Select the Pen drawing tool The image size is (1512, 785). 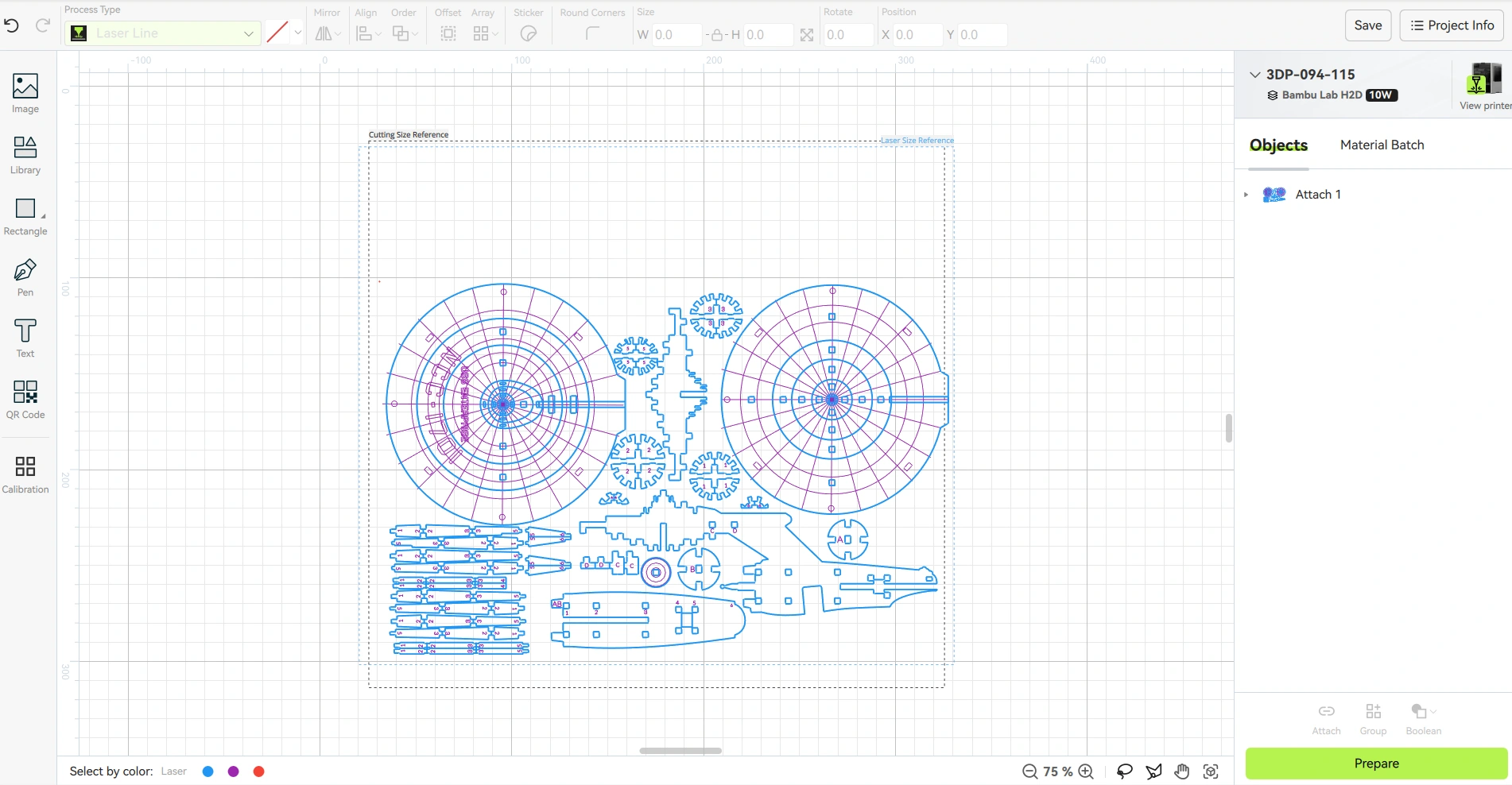[x=25, y=277]
